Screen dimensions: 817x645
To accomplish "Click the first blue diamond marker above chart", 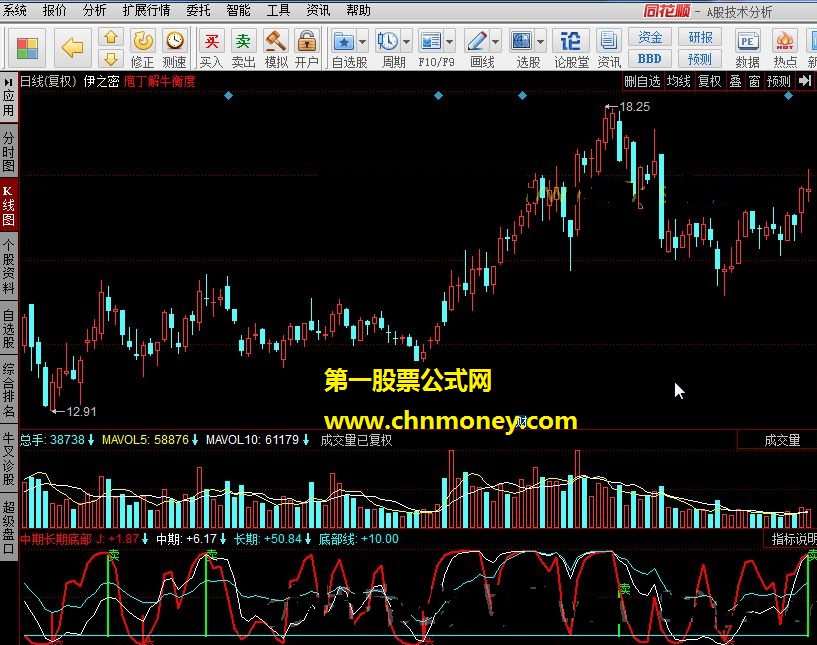I will [x=228, y=95].
